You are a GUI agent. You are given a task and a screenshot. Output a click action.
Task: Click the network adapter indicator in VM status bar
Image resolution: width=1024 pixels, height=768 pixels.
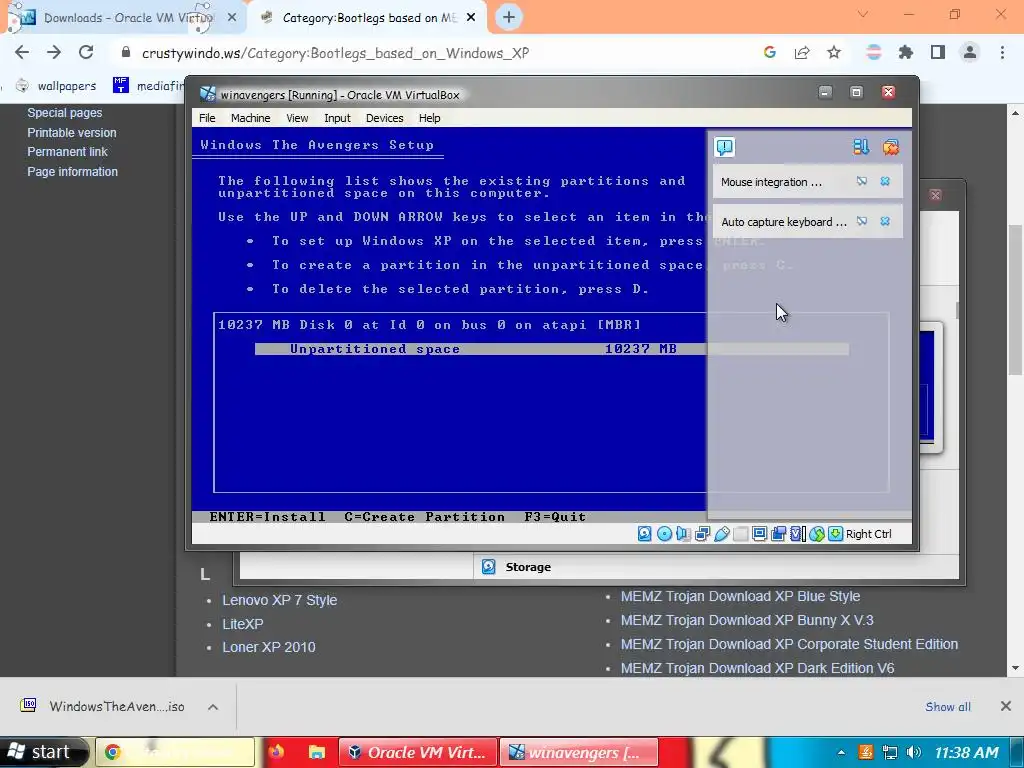pos(703,534)
